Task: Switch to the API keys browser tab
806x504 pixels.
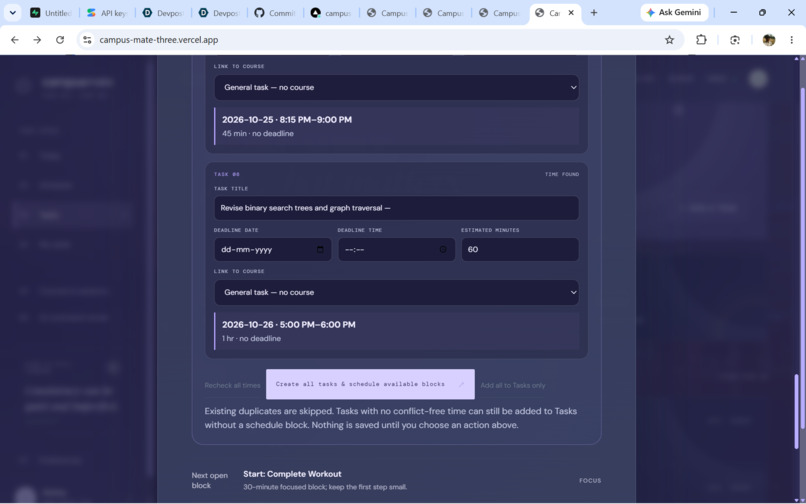Action: [x=107, y=13]
